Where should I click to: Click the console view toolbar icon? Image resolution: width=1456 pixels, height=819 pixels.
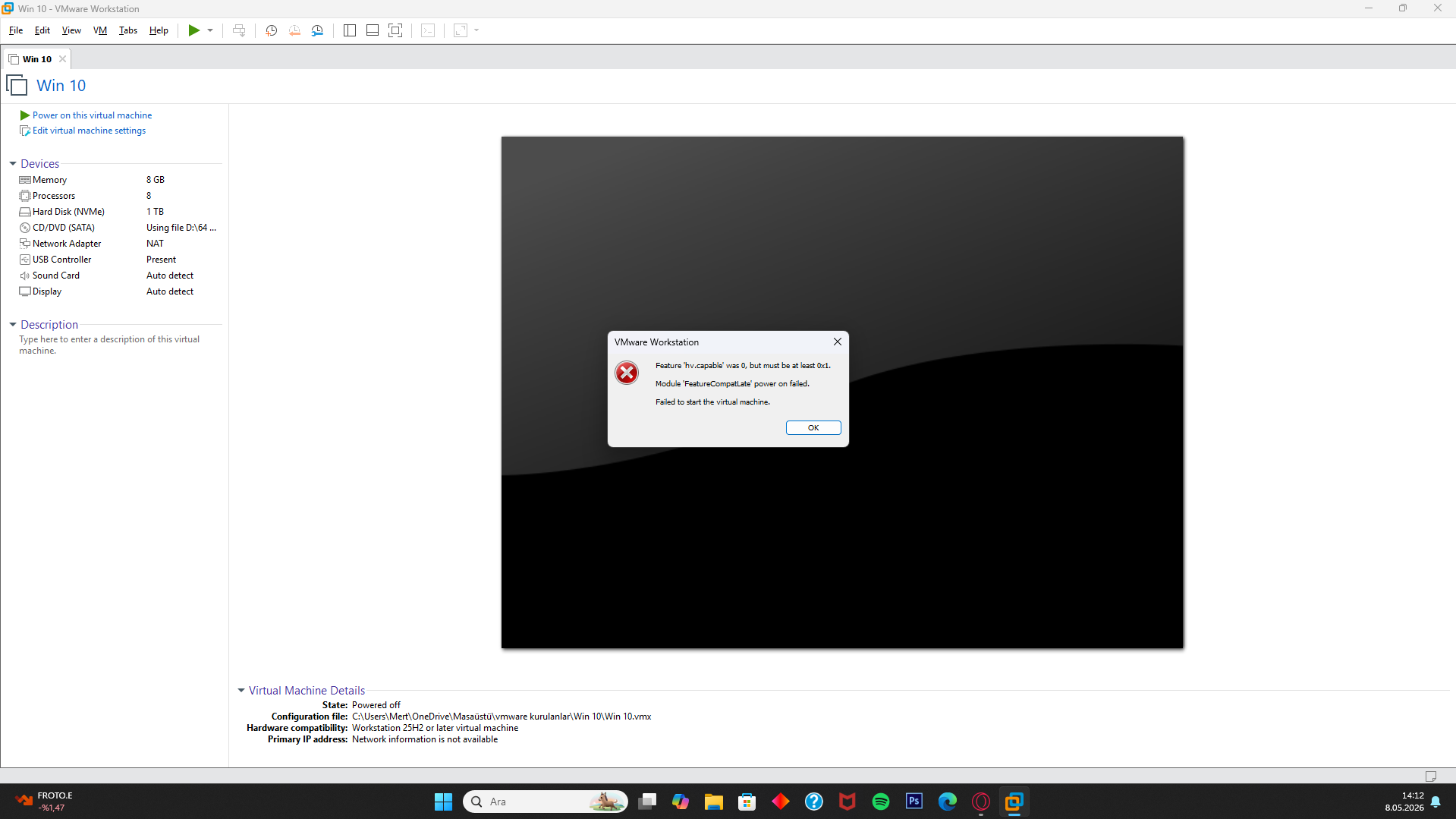[x=428, y=30]
